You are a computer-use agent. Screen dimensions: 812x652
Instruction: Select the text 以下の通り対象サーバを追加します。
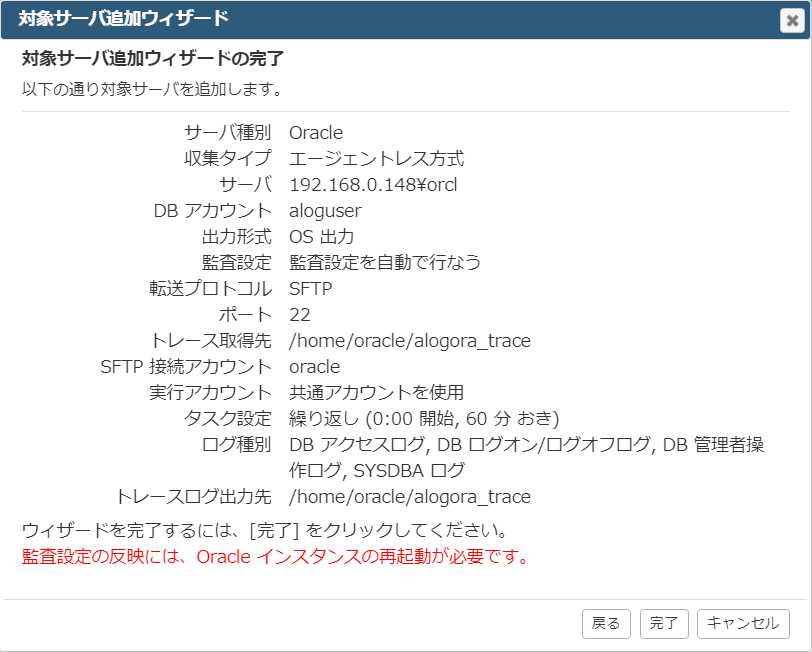tap(152, 90)
